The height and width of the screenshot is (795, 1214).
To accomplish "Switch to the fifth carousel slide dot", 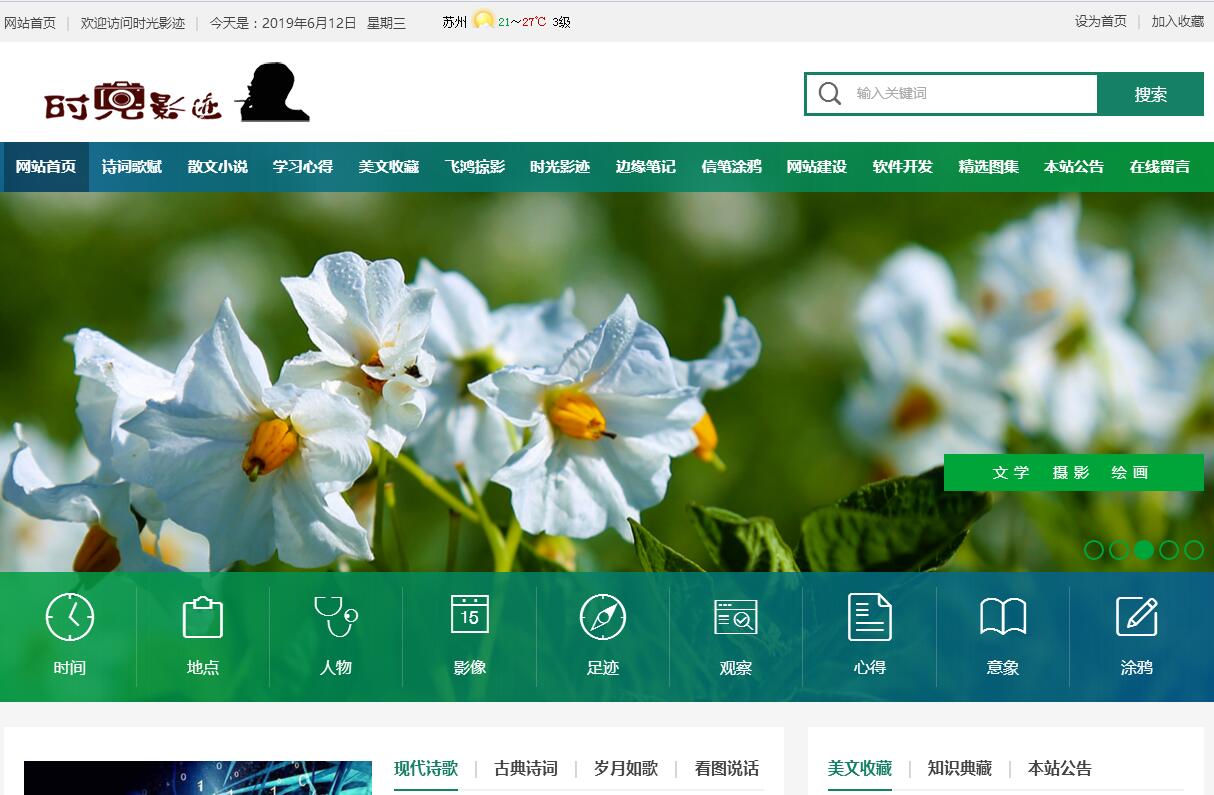I will (x=1194, y=550).
